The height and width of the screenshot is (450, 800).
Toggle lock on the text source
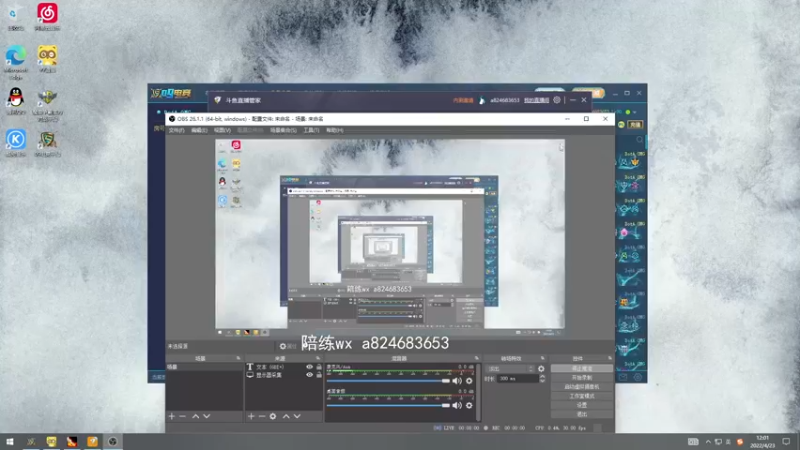click(319, 367)
